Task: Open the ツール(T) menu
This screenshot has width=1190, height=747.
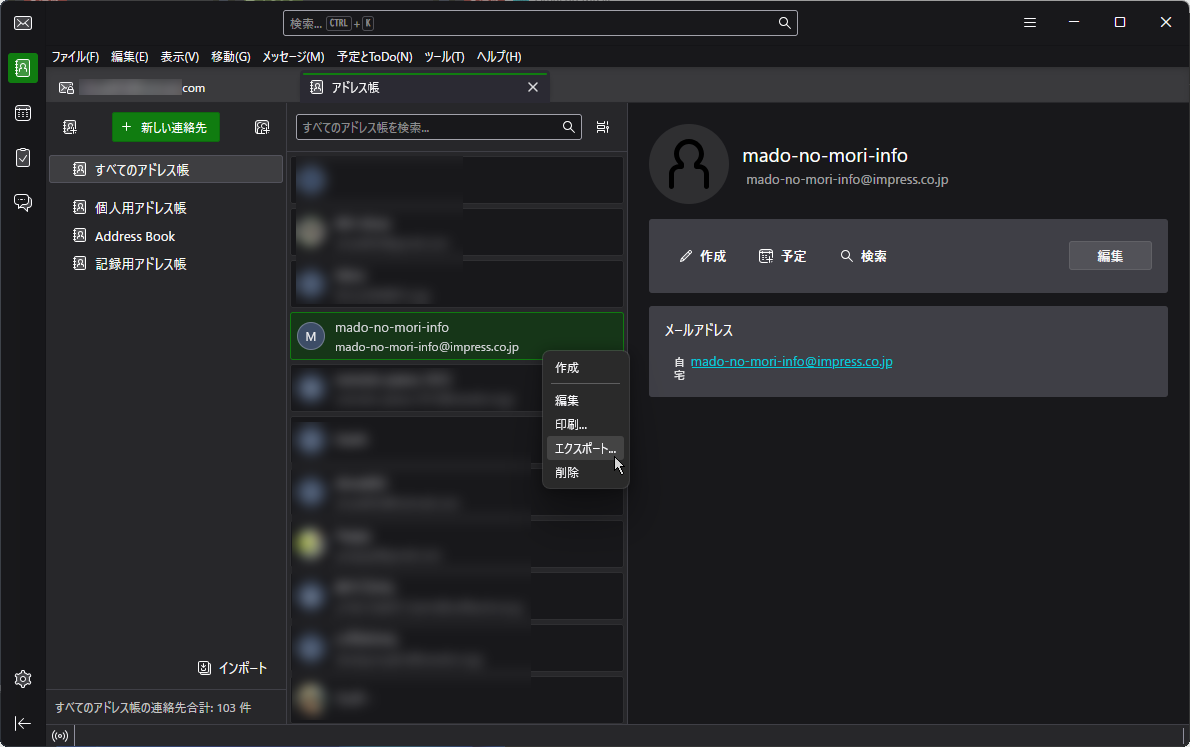Action: click(444, 56)
